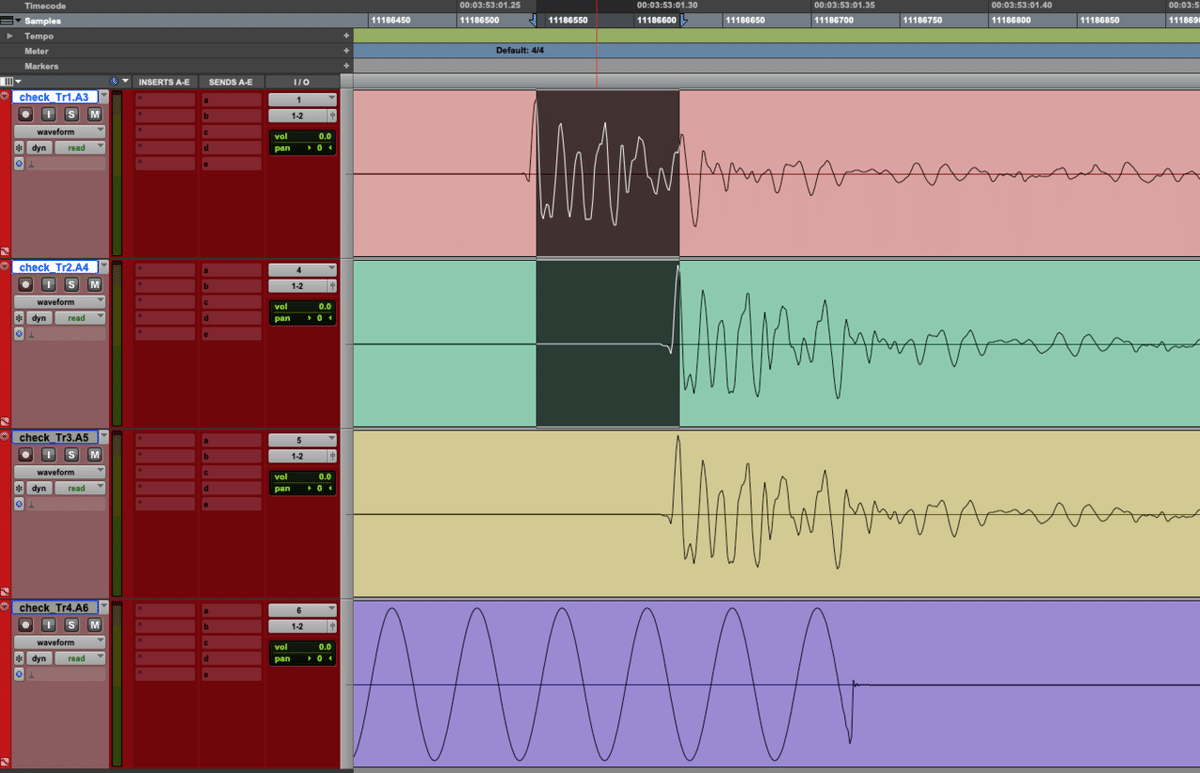Image resolution: width=1200 pixels, height=773 pixels.
Task: Open input selector '5' on check_Tr3.A5
Action: pos(302,440)
